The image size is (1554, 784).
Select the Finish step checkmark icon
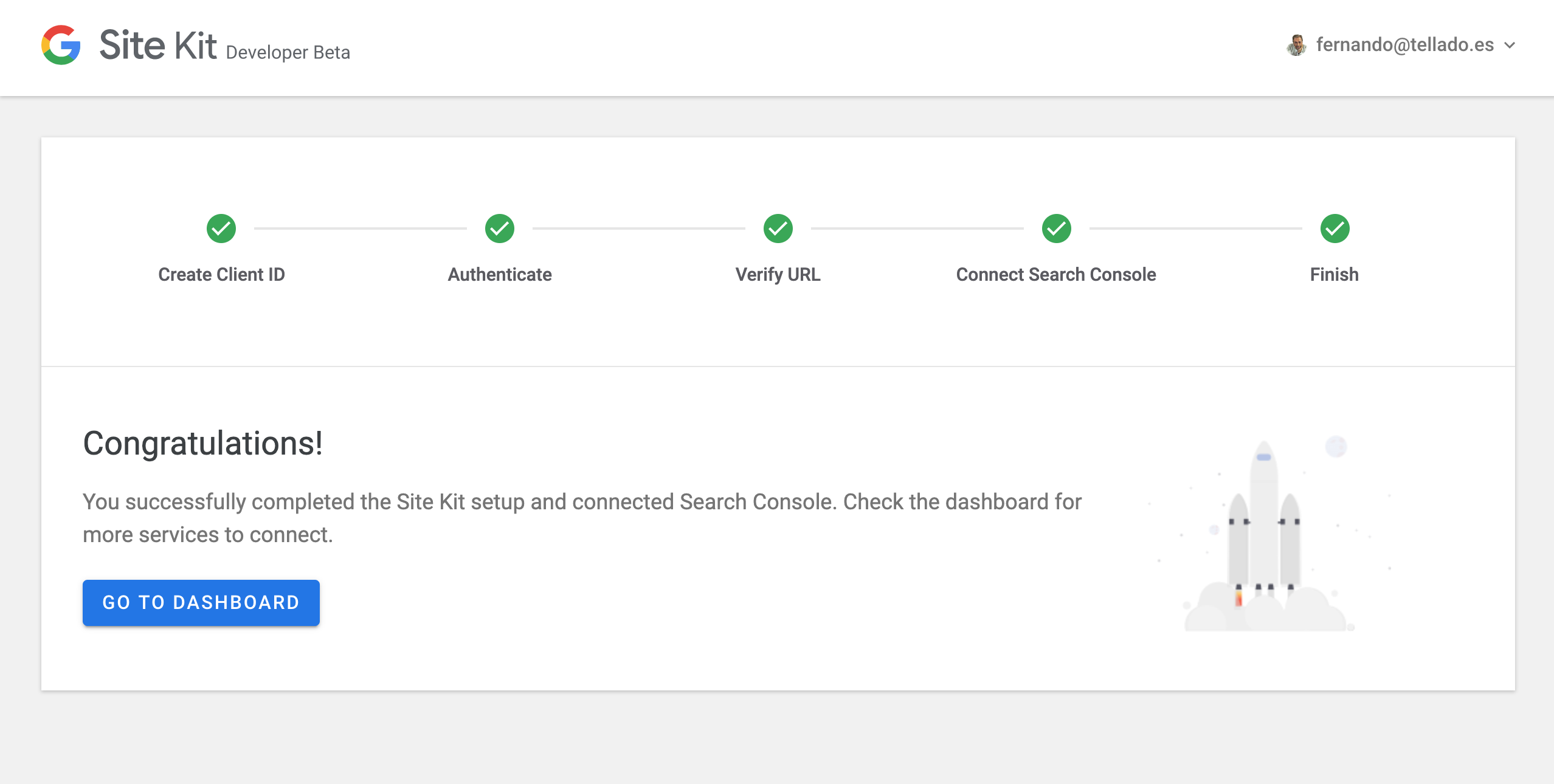click(x=1334, y=229)
